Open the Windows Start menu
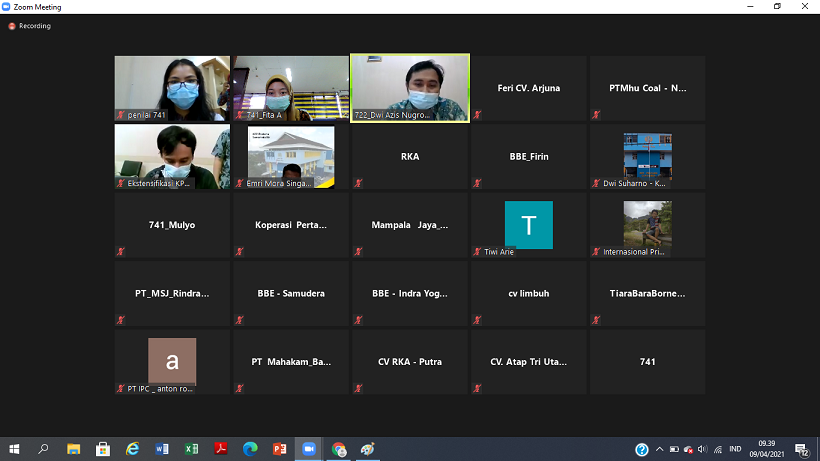This screenshot has width=820, height=461. (x=15, y=449)
